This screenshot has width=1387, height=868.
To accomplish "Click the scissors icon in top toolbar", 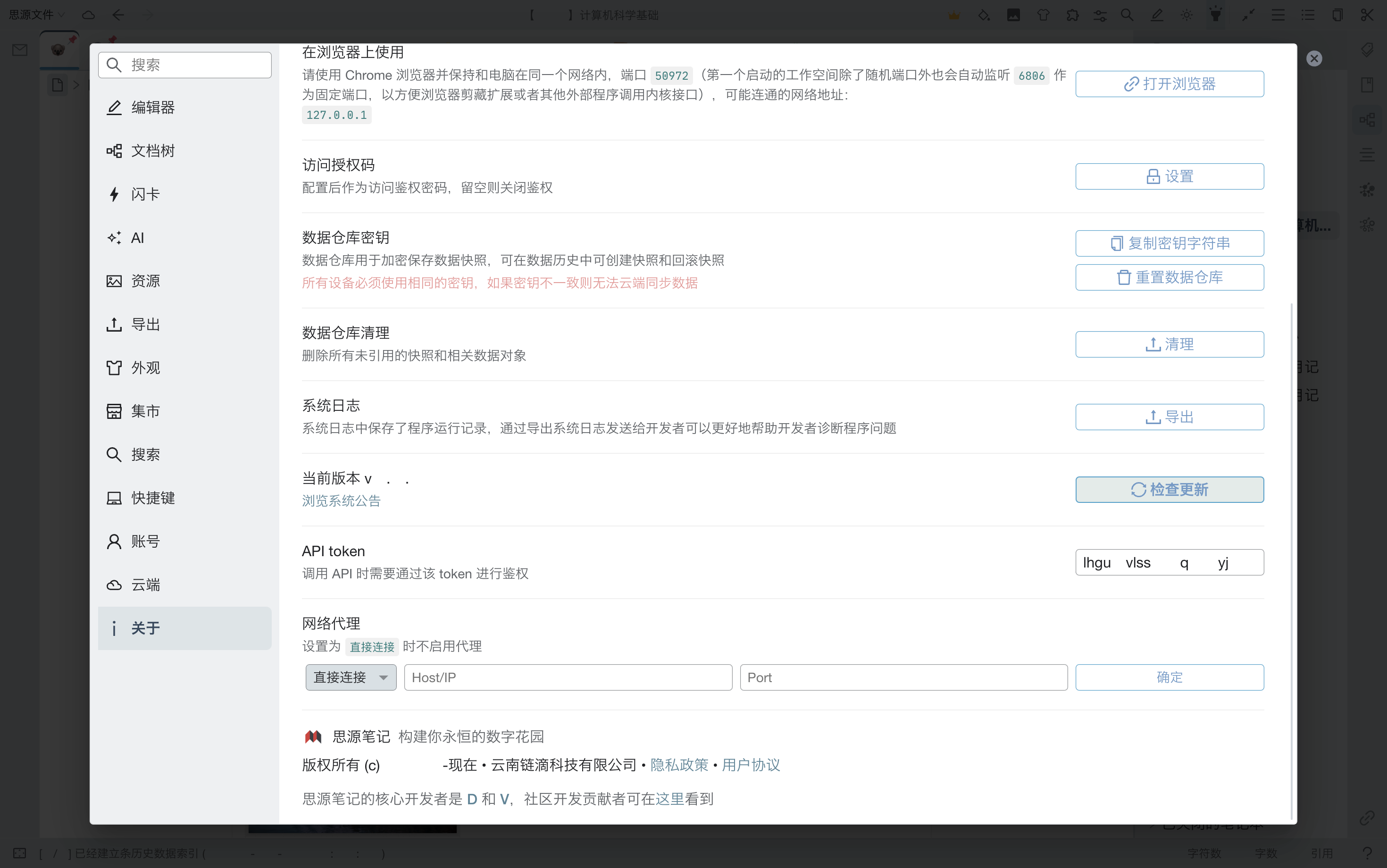I will coord(1368,15).
